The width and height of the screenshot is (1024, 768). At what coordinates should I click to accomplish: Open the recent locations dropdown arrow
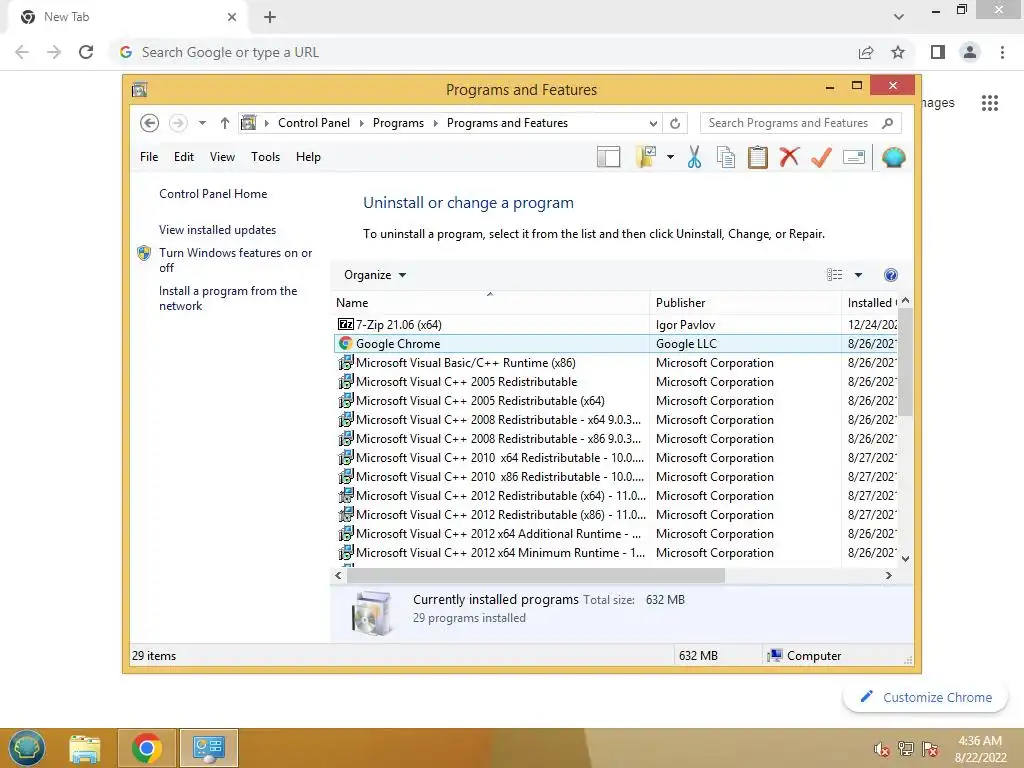pos(202,123)
